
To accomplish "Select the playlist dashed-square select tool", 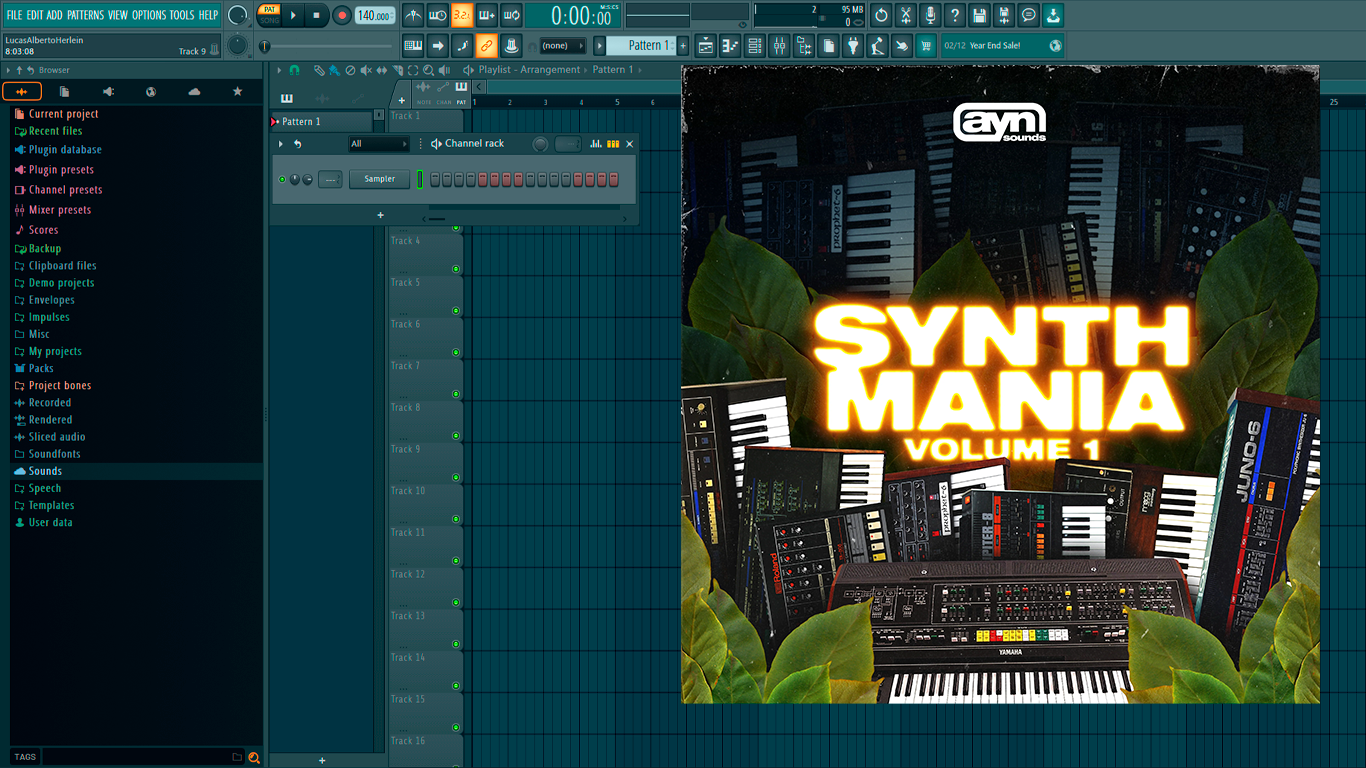I will [x=413, y=70].
